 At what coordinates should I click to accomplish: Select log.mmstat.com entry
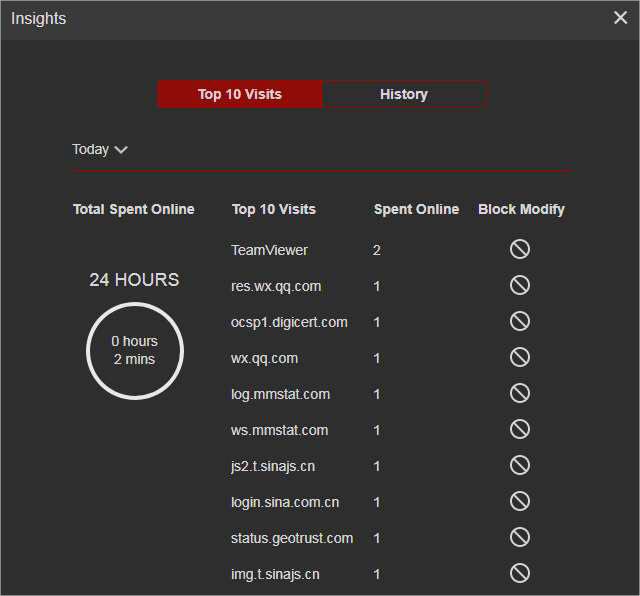[x=280, y=394]
